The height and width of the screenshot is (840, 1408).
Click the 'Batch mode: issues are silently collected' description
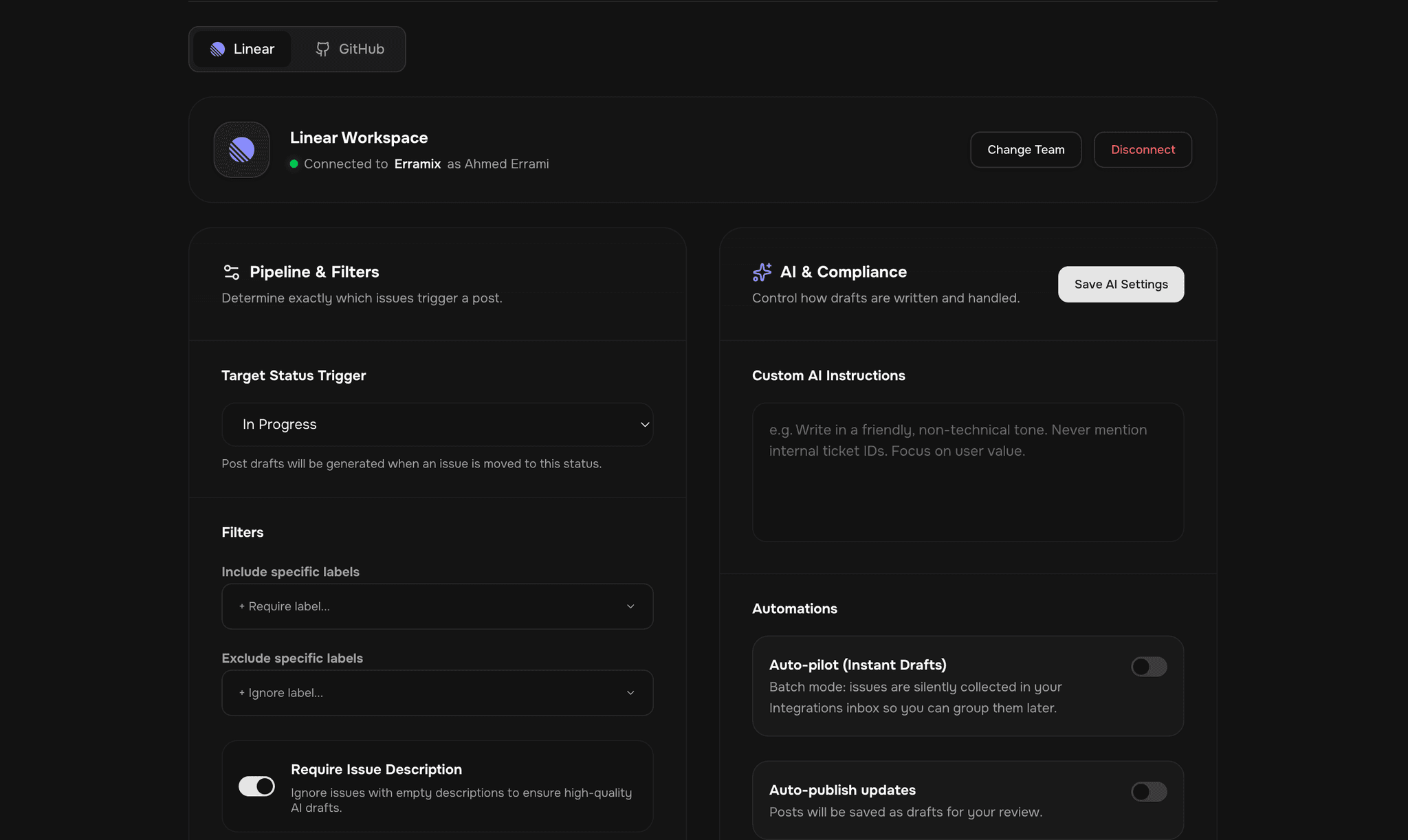pyautogui.click(x=915, y=698)
